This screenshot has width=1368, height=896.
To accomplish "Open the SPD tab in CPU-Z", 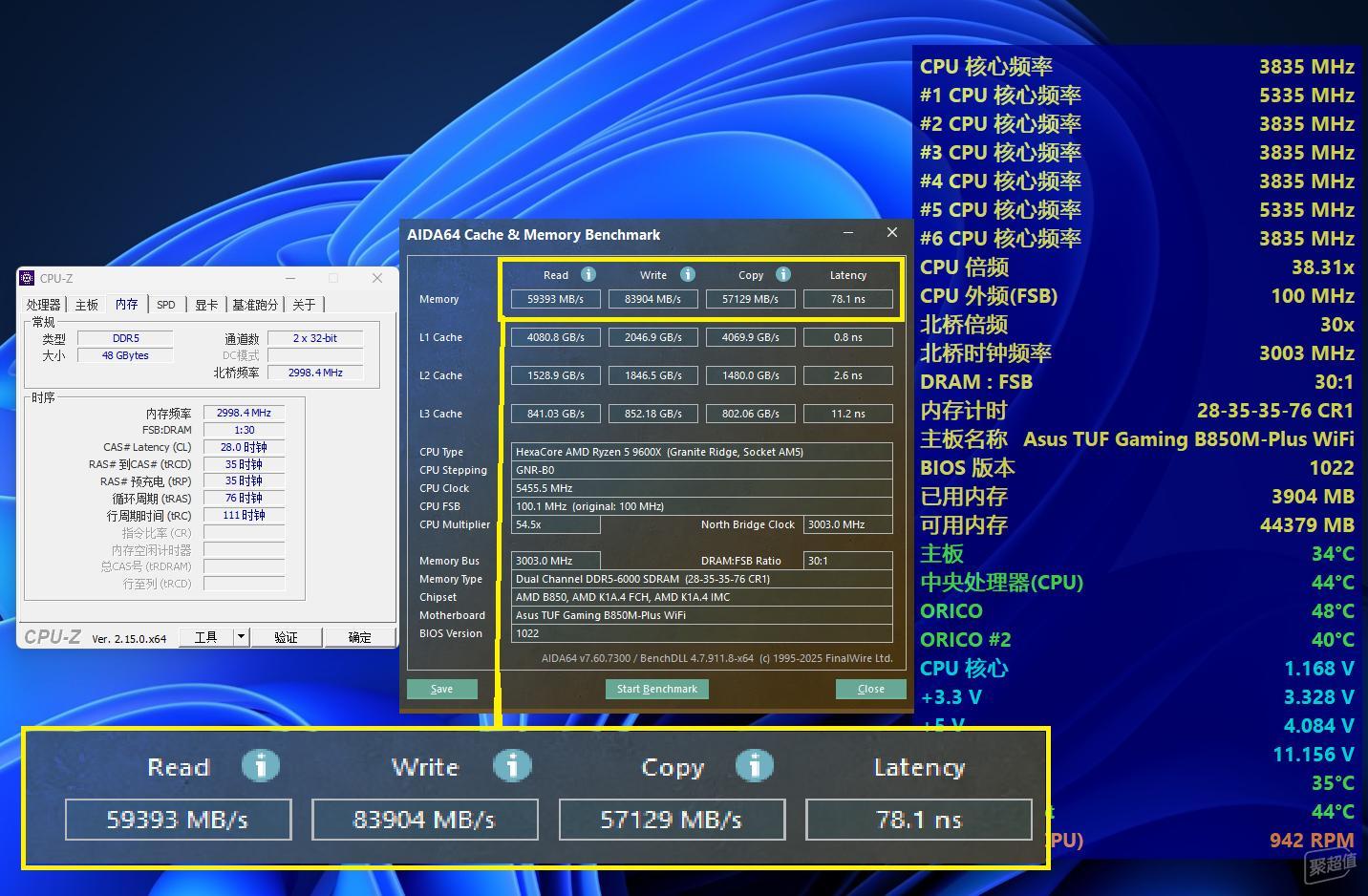I will pyautogui.click(x=166, y=305).
